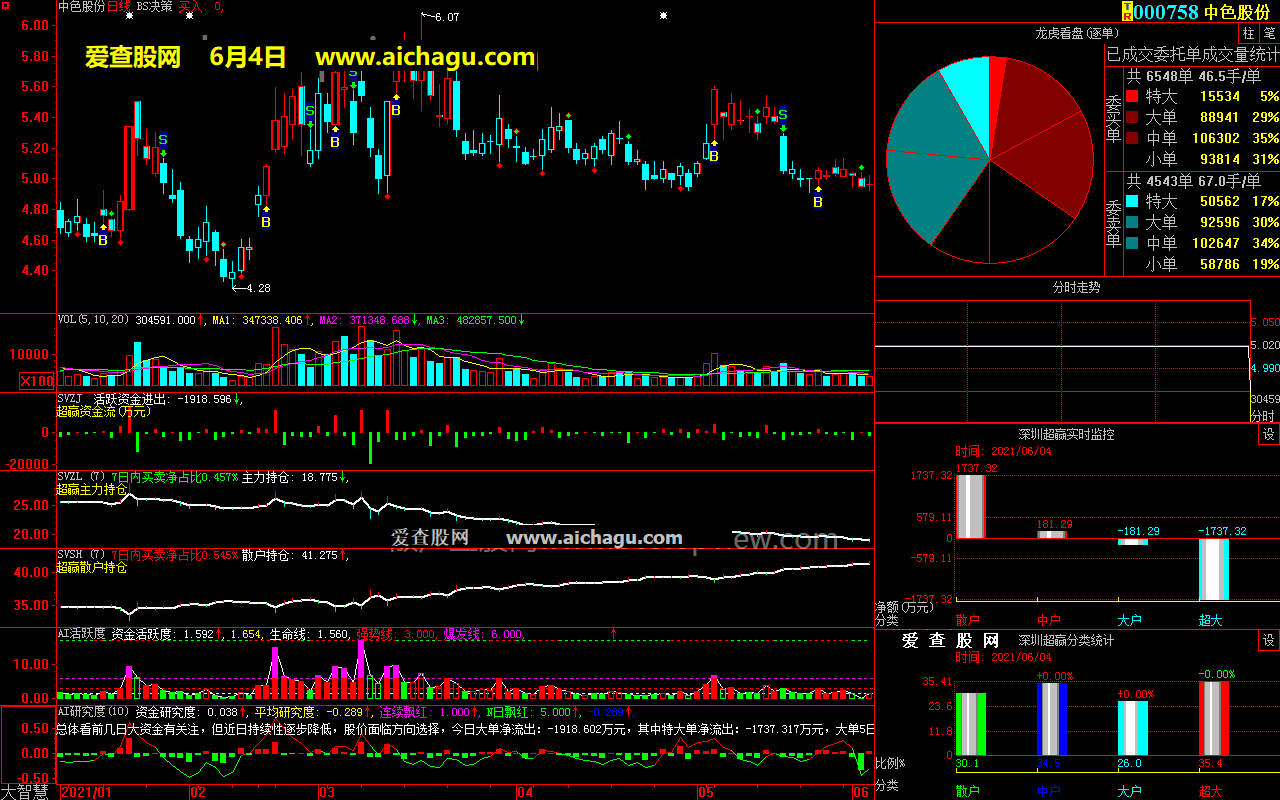Click the 106302 中单 buy volume value

pos(1217,139)
